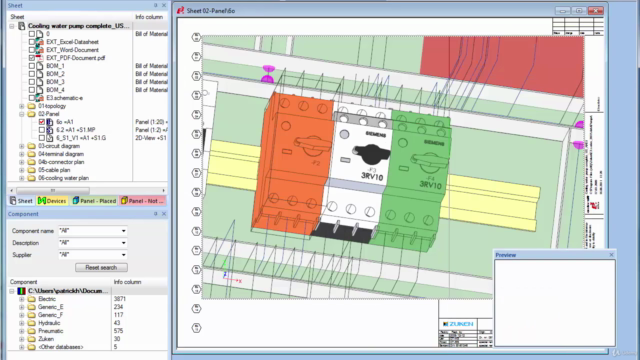
Task: Open the Component name dropdown
Action: pos(123,231)
